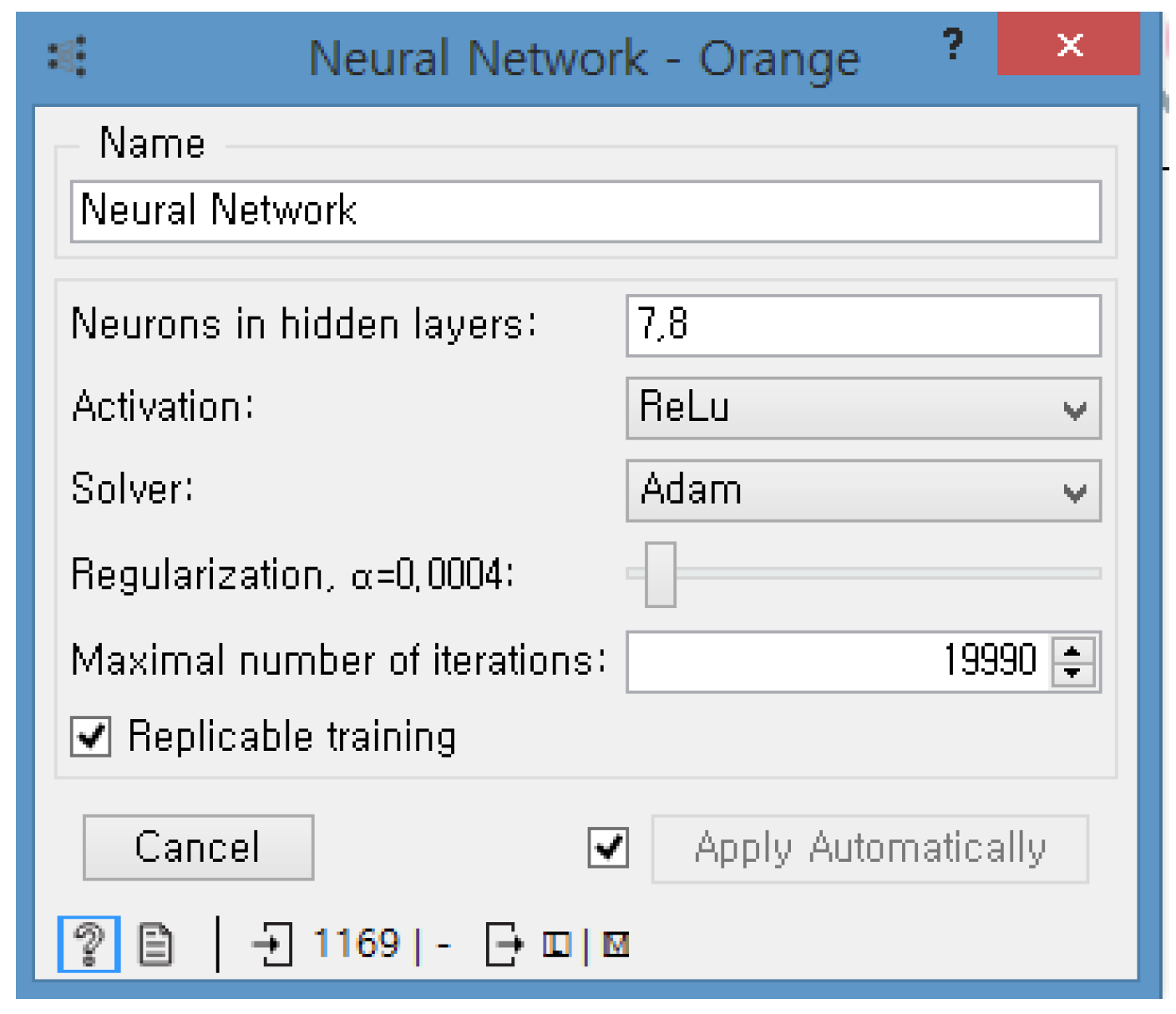Click the Orange app icon in title bar

(x=68, y=57)
